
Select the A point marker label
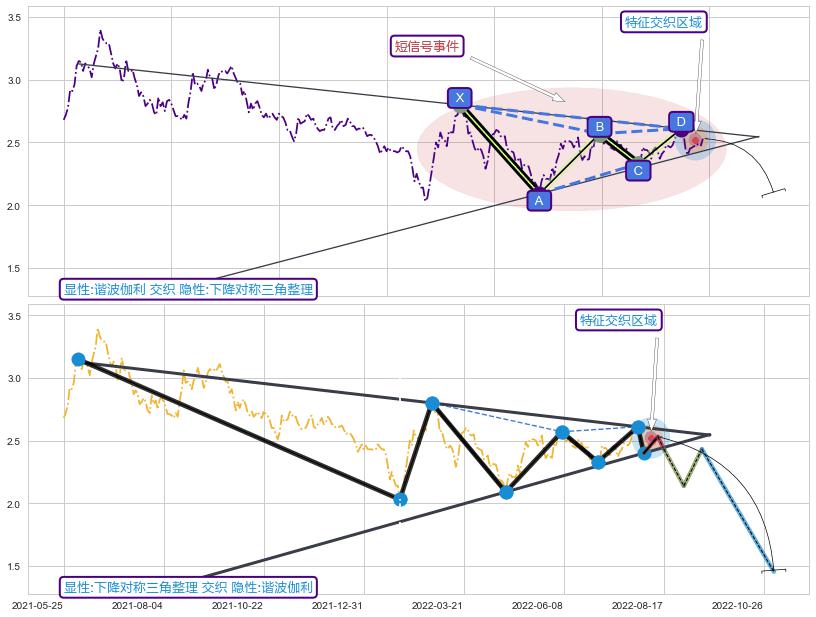(539, 200)
